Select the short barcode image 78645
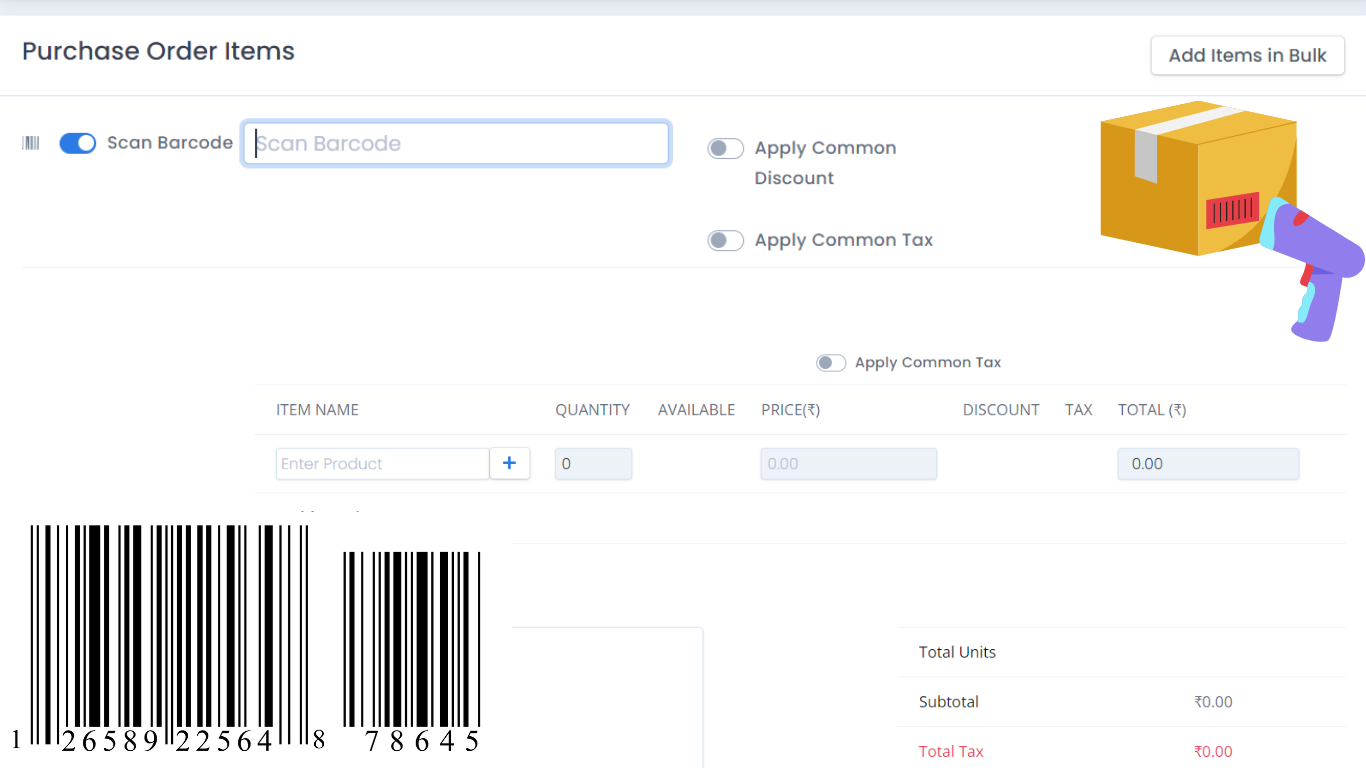The height and width of the screenshot is (768, 1366). click(410, 635)
